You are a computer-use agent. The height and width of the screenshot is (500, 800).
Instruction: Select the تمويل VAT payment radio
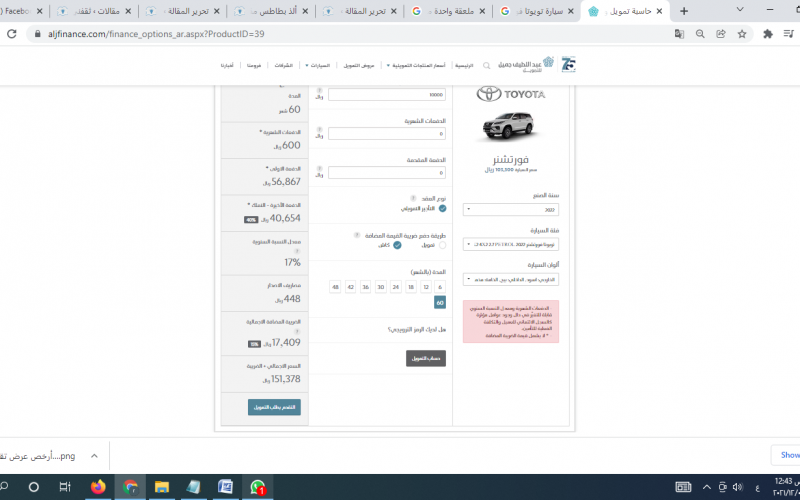[x=442, y=245]
